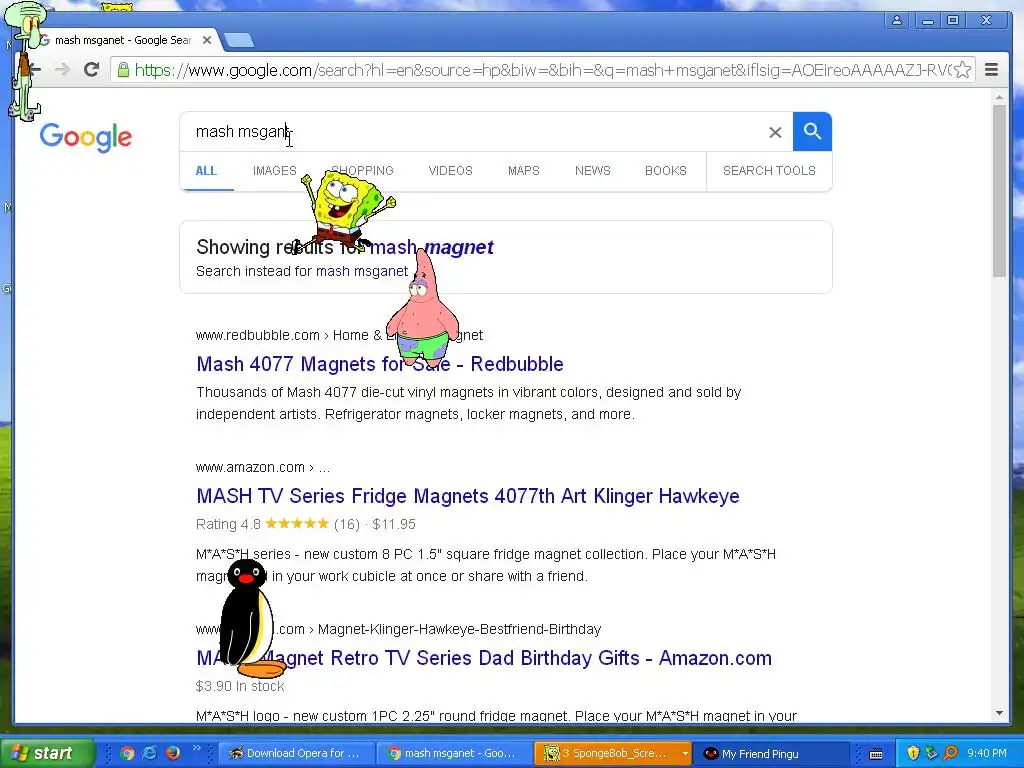
Task: Launch Chrome from the quick launch bar
Action: tap(127, 753)
